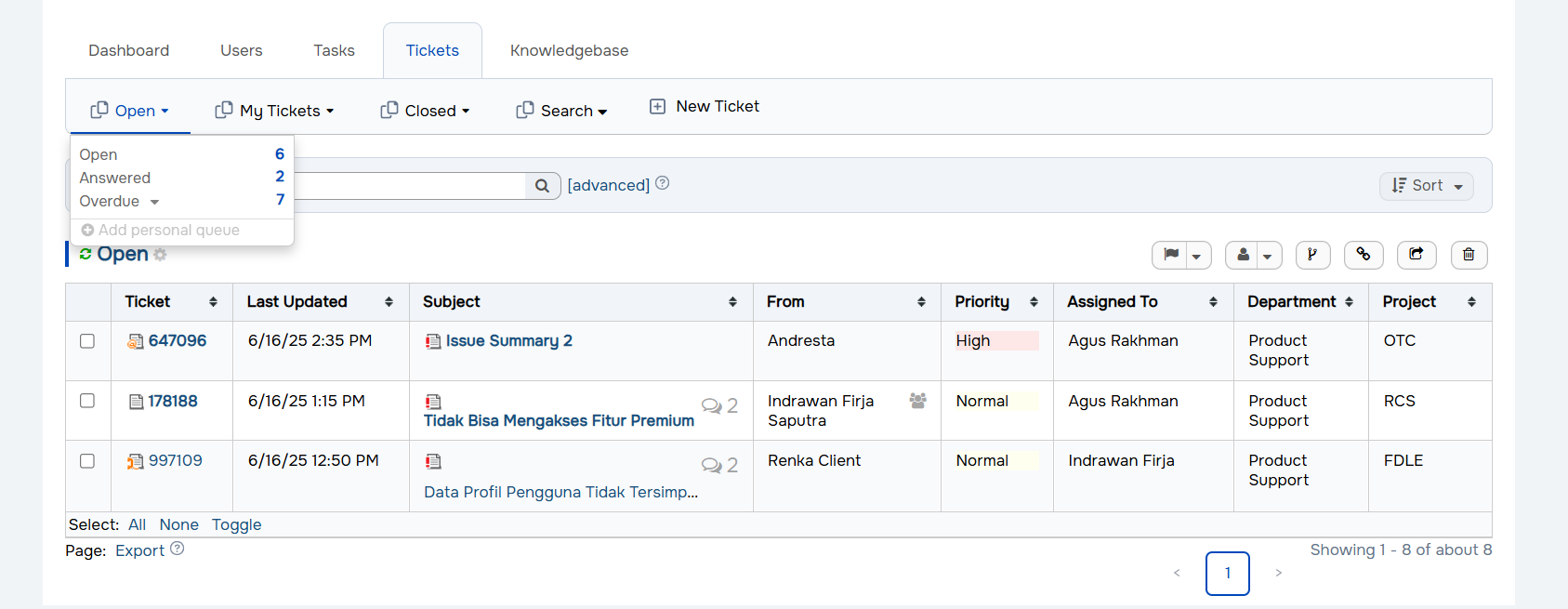1568x609 pixels.
Task: Expand the My Tickets dropdown menu
Action: 274,111
